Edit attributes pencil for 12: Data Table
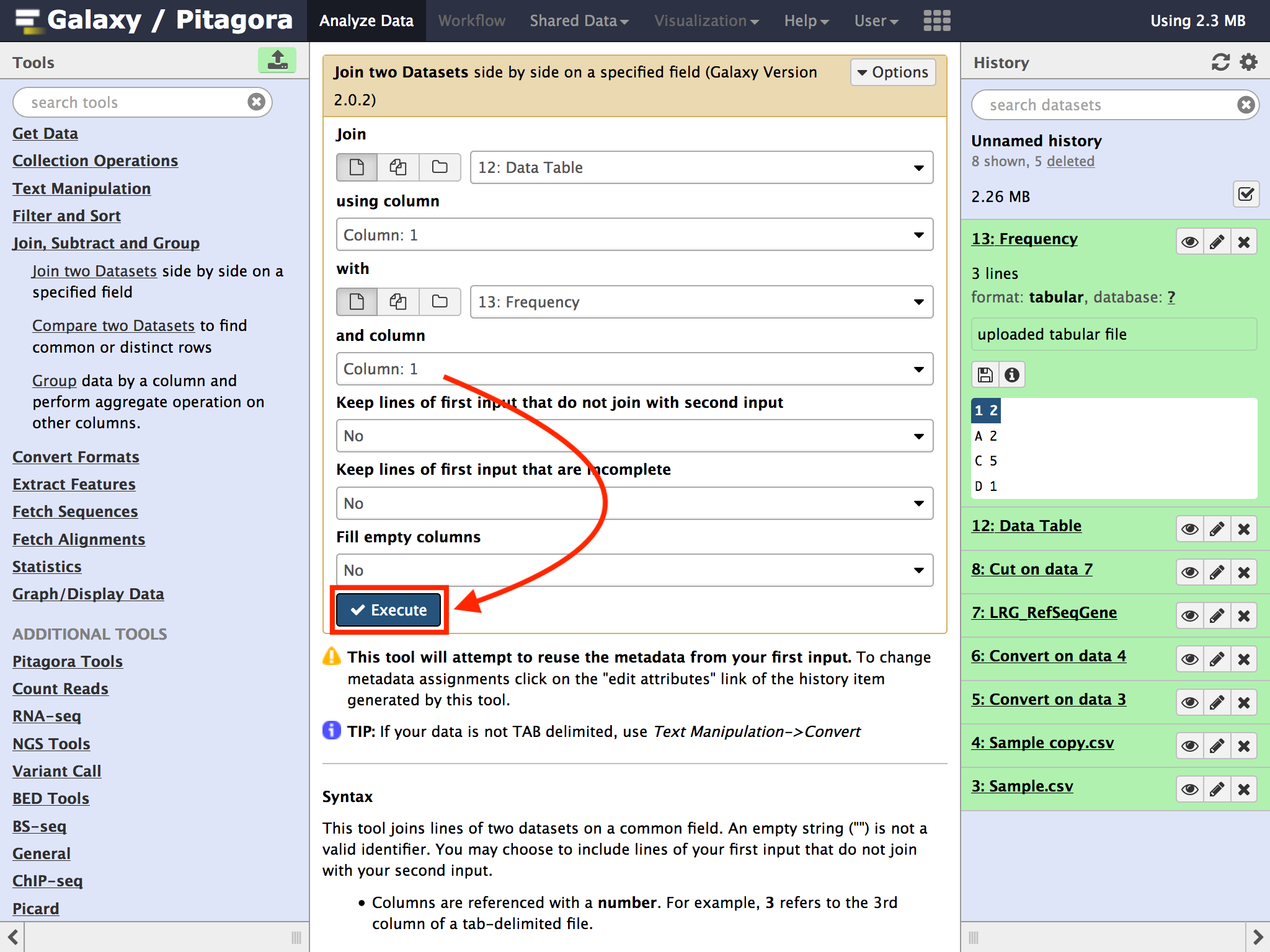 pyautogui.click(x=1217, y=529)
